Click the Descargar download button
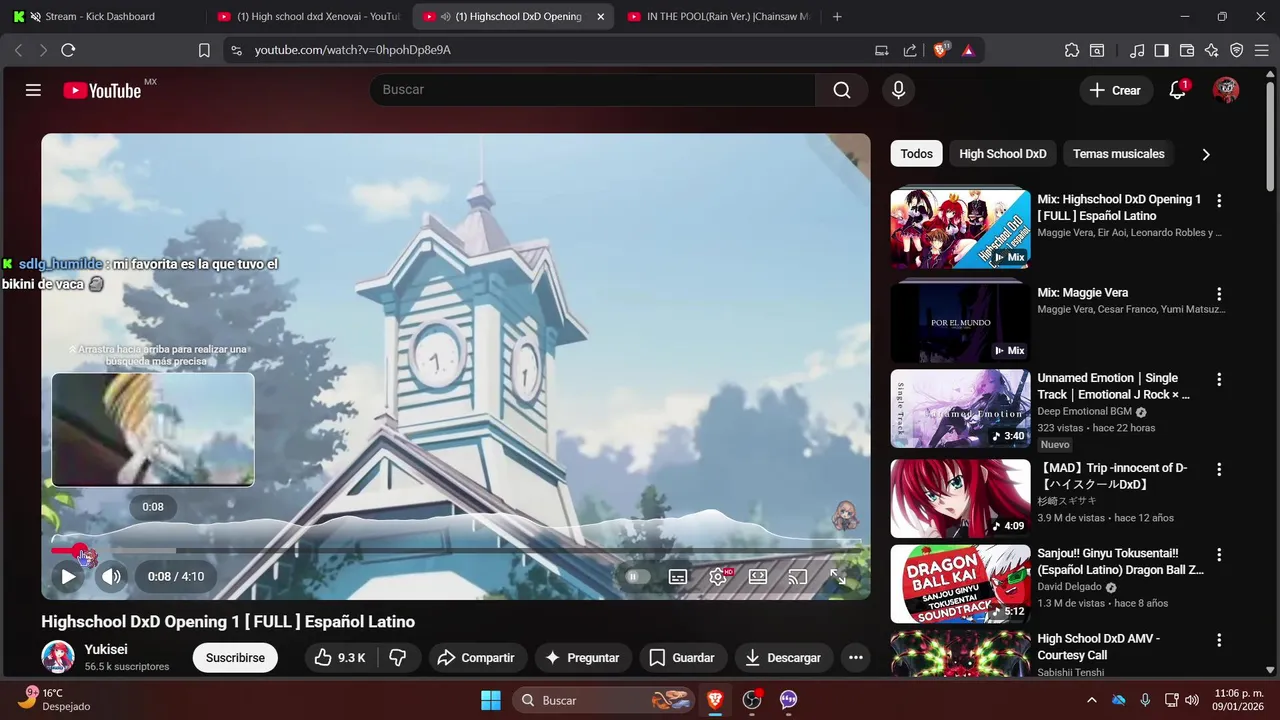This screenshot has height=720, width=1280. tap(784, 657)
